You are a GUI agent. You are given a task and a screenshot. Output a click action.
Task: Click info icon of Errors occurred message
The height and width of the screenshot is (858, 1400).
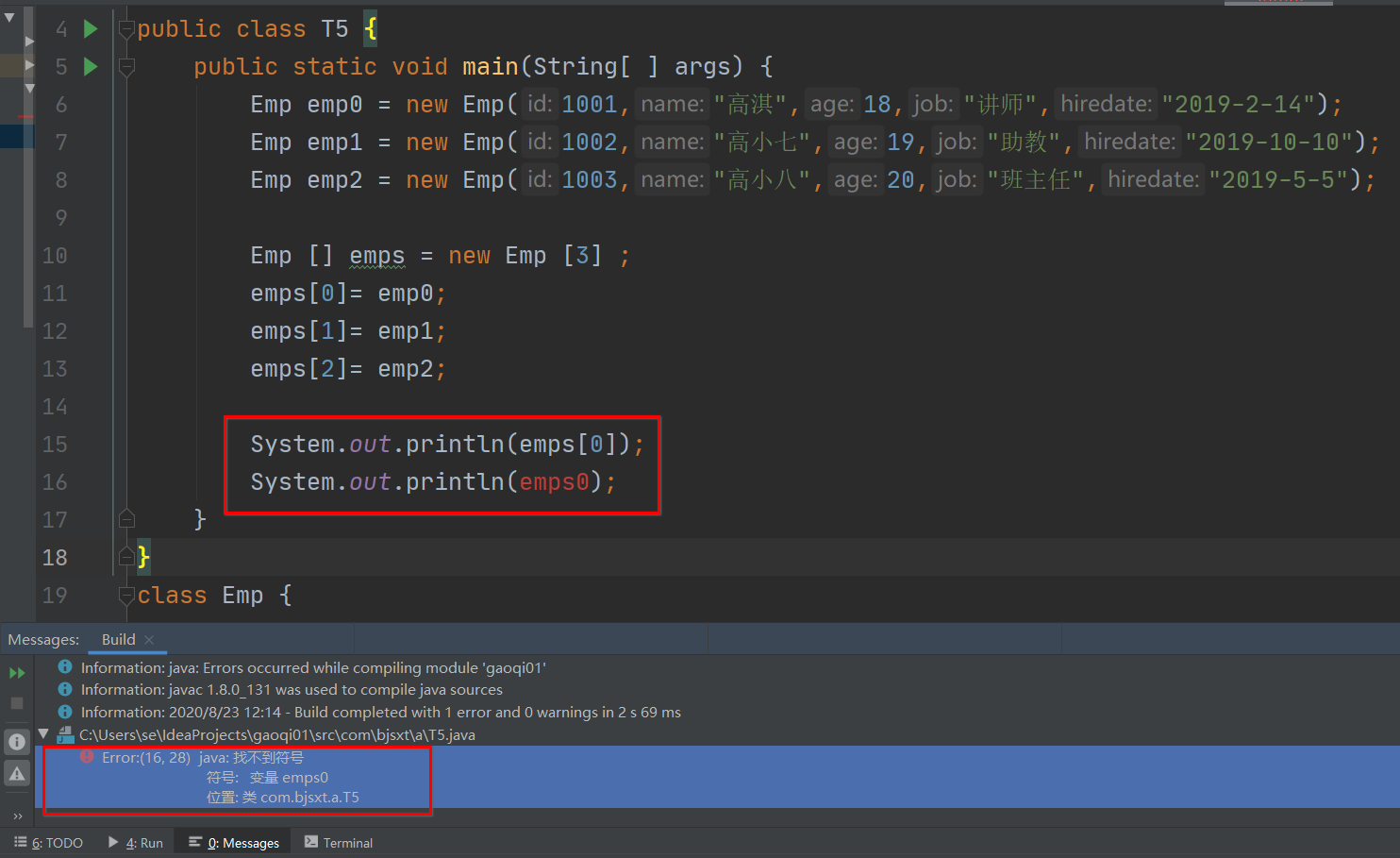[65, 667]
